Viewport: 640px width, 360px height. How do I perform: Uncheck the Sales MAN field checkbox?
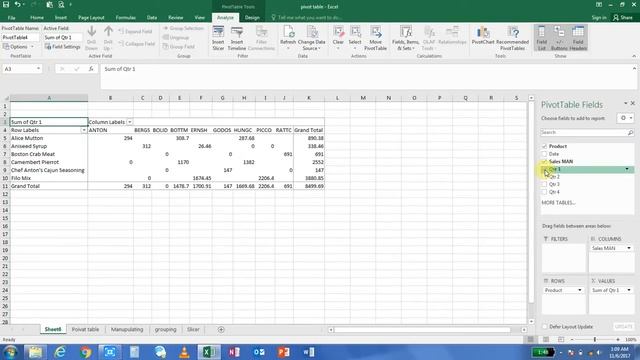544,162
